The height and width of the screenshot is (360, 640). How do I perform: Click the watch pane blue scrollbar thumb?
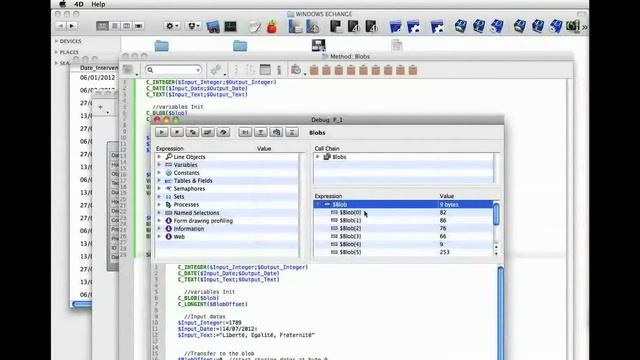click(496, 214)
